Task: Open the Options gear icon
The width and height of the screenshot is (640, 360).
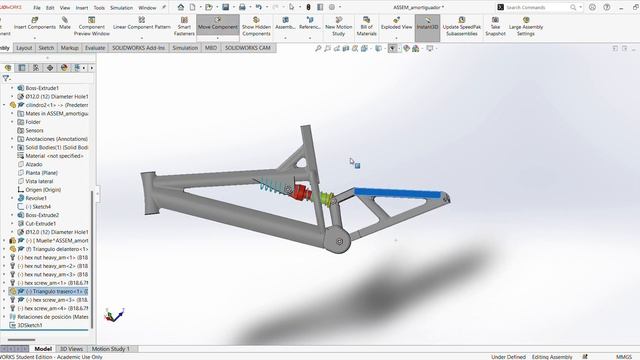Action: coord(332,7)
